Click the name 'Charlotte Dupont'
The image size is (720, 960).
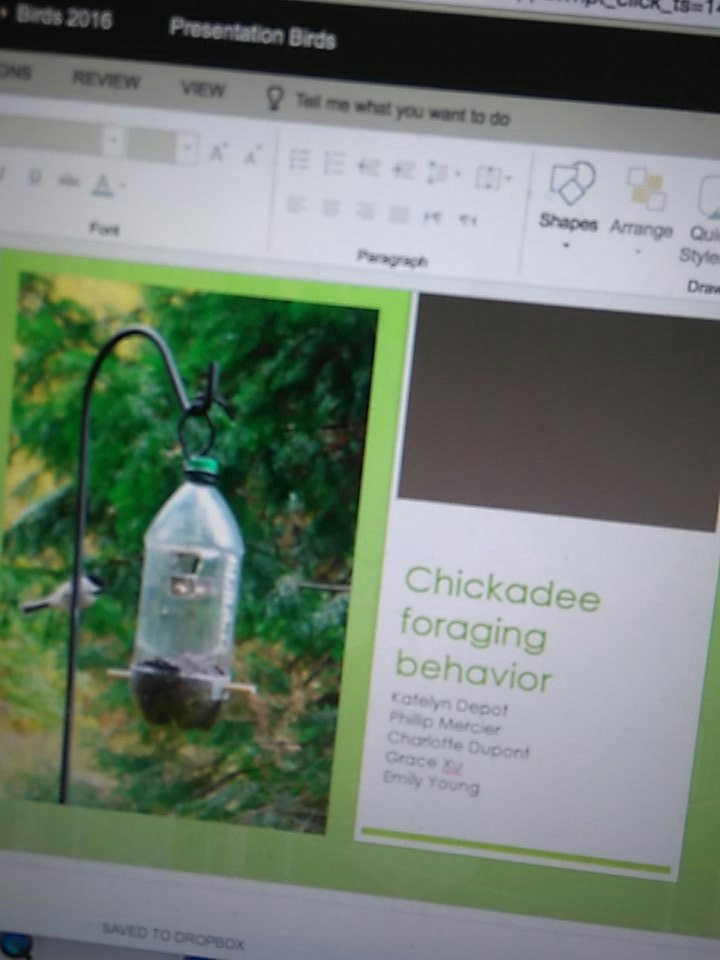point(458,744)
